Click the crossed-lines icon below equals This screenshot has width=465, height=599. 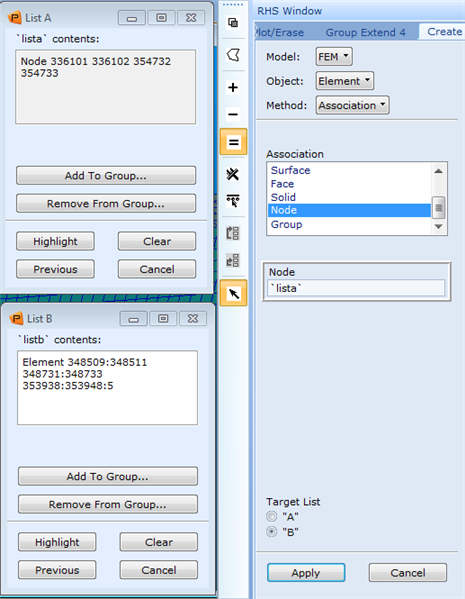(x=233, y=174)
